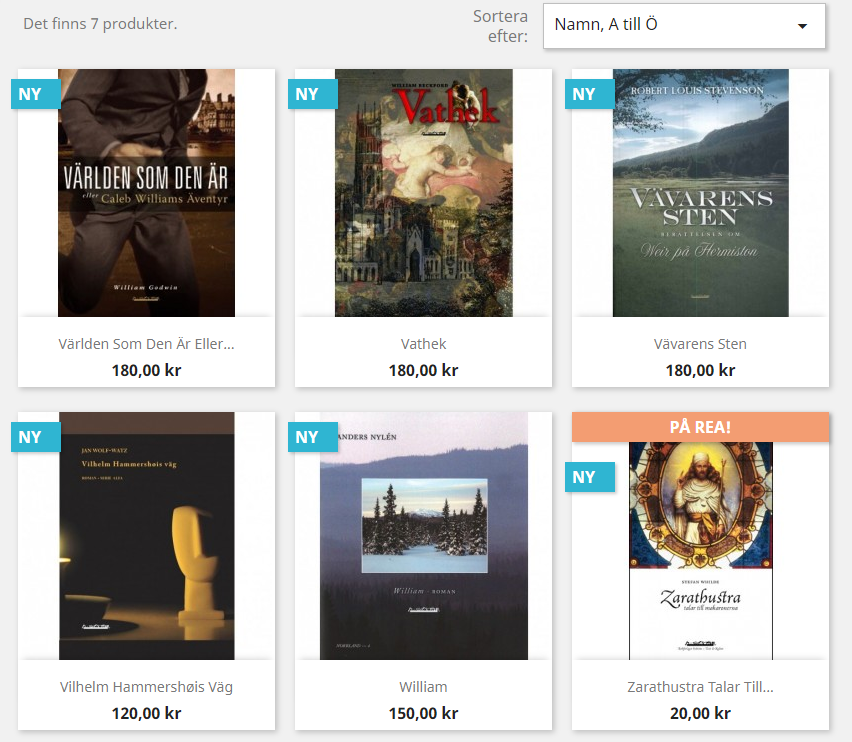
Task: Click the 'PÅ REA!' sale banner
Action: coord(700,427)
